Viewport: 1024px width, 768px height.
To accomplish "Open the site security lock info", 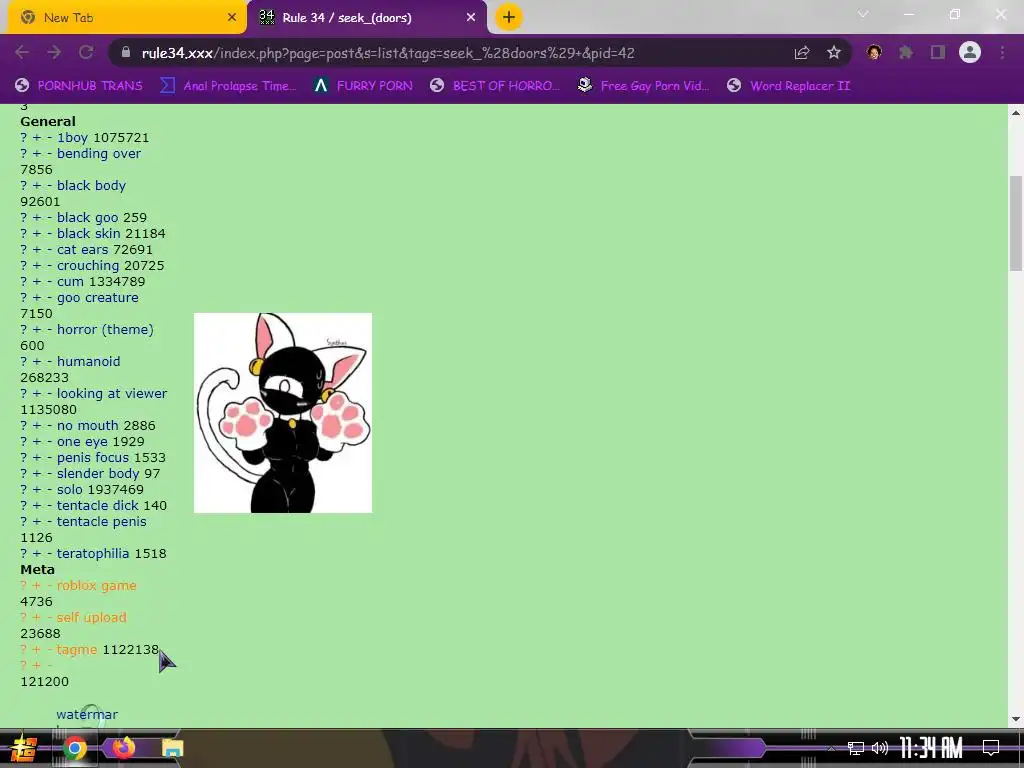I will click(125, 53).
